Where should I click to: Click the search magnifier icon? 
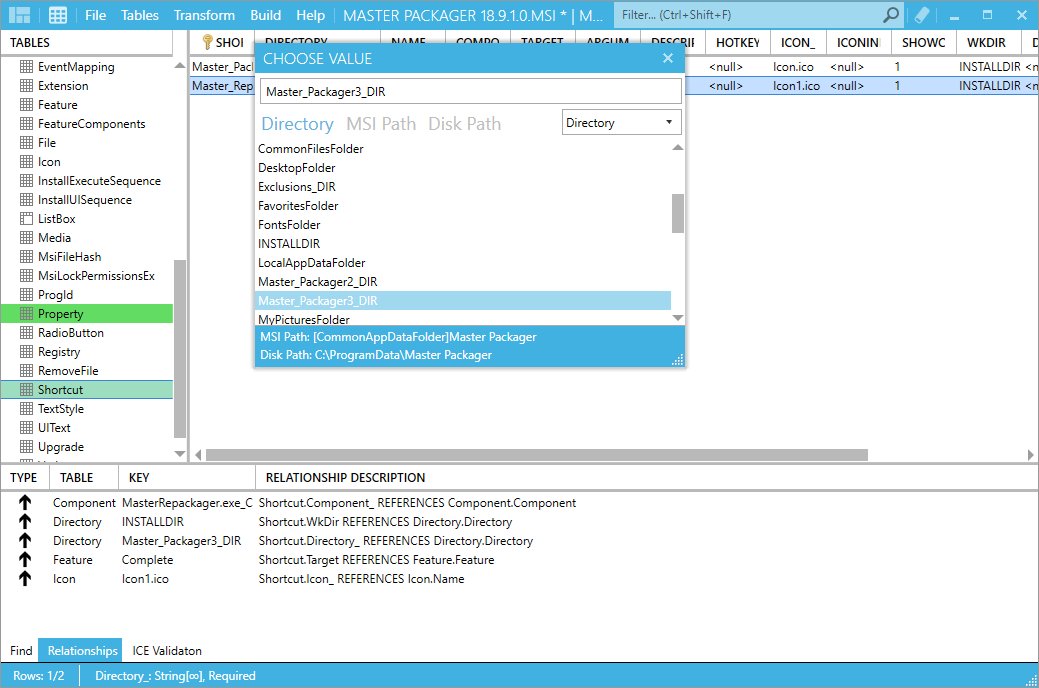point(891,15)
